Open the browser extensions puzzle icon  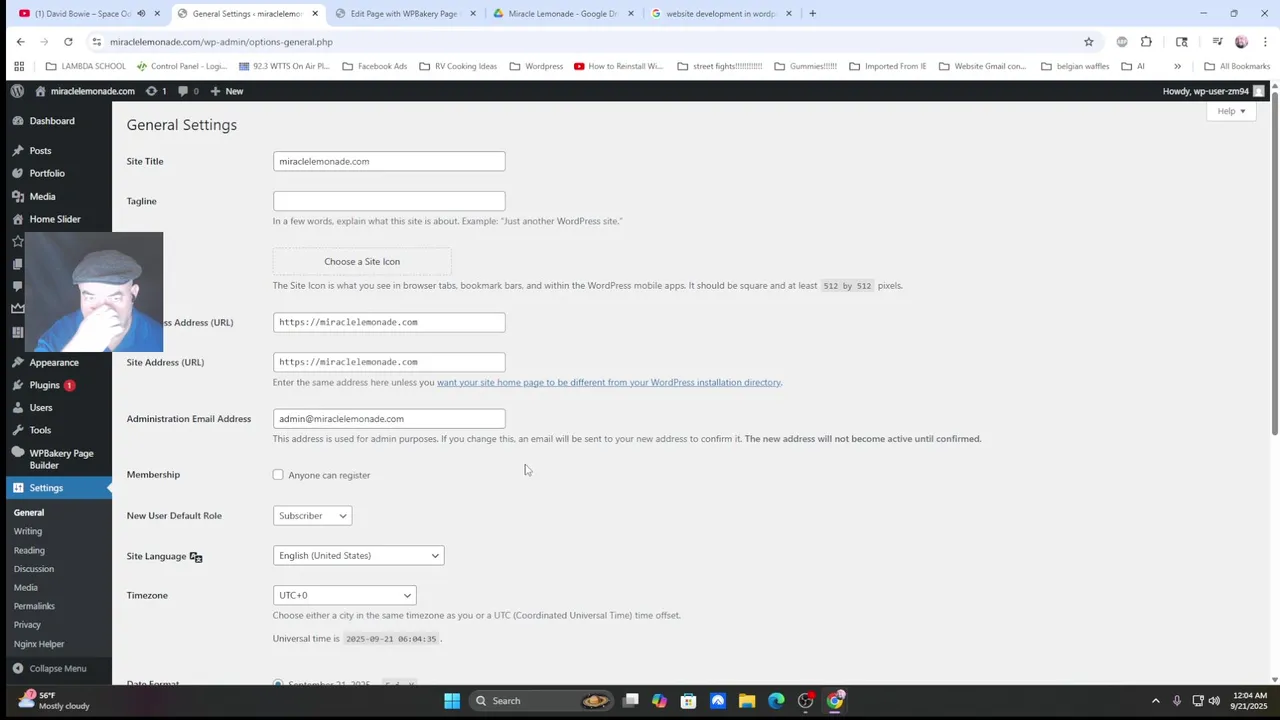pos(1146,42)
